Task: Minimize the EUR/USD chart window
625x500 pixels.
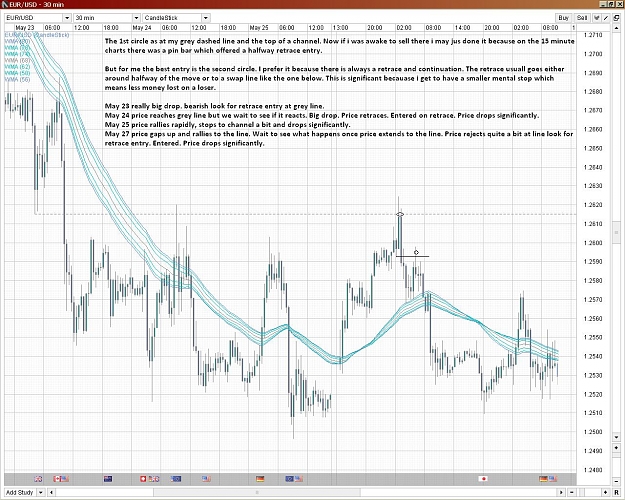Action: click(x=603, y=4)
